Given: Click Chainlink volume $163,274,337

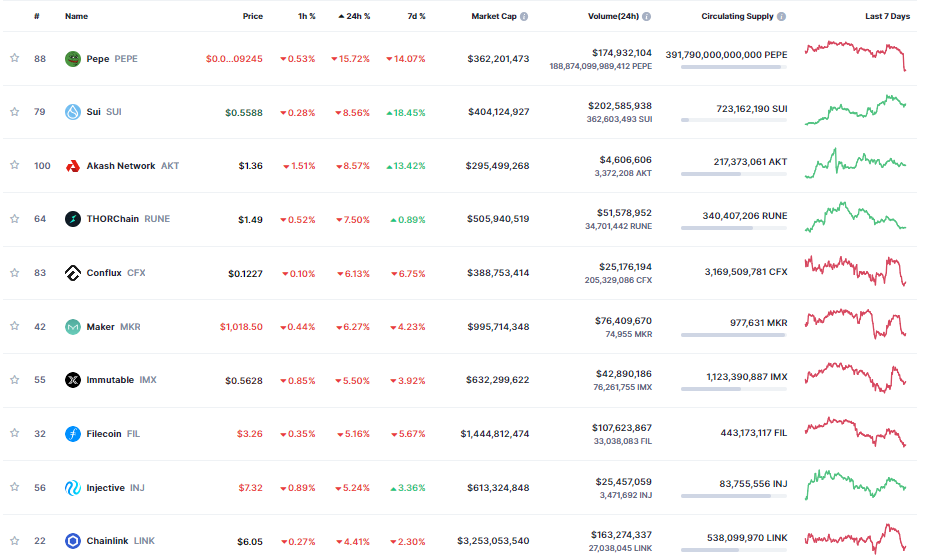Looking at the screenshot, I should click(622, 535).
